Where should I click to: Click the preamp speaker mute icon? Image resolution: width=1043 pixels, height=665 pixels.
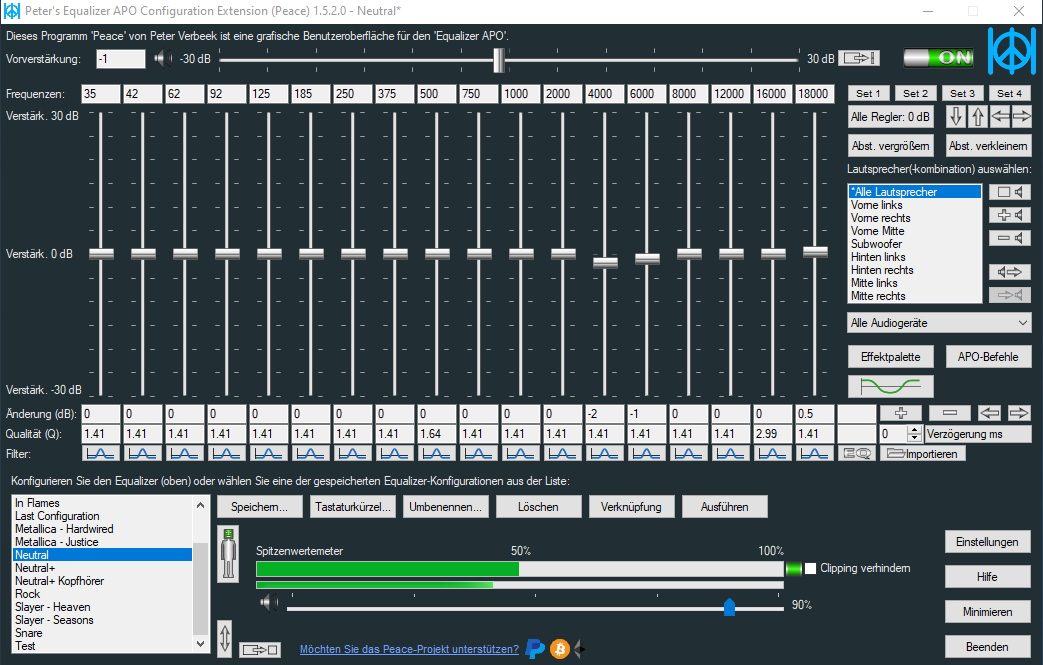[x=162, y=59]
